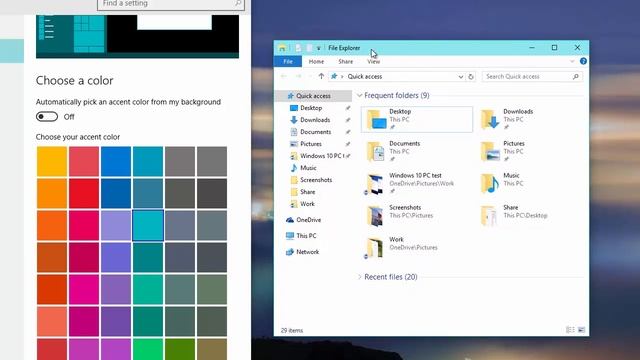This screenshot has height=360, width=640.
Task: Expand the Recent files group
Action: point(360,277)
